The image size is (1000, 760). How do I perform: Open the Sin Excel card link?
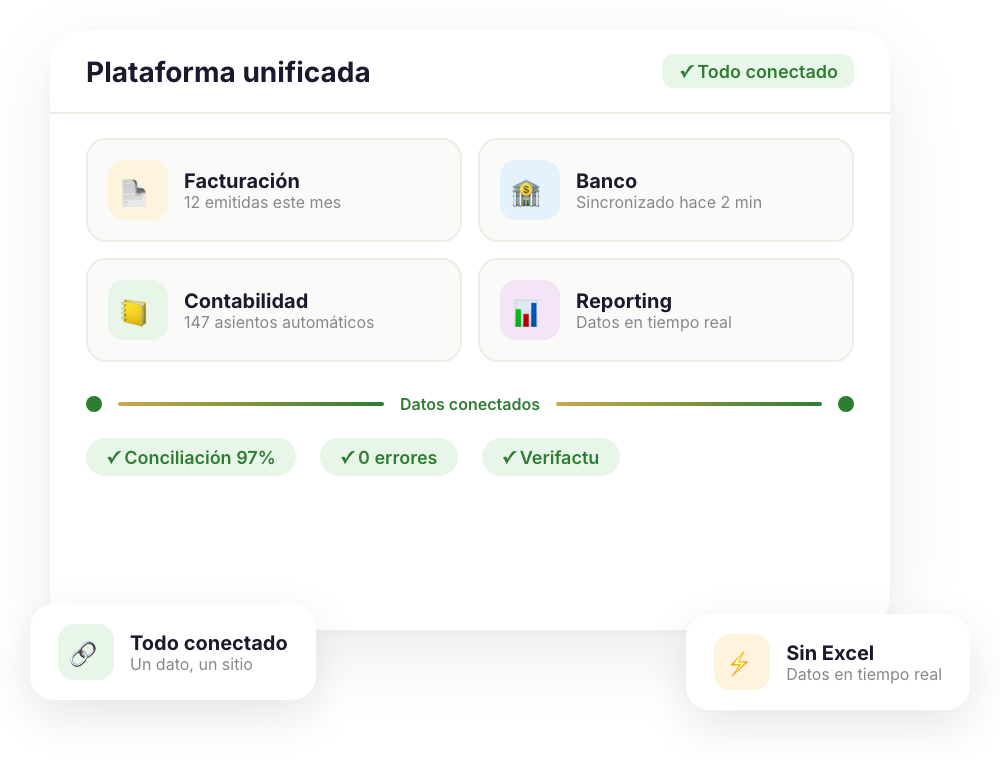[829, 662]
